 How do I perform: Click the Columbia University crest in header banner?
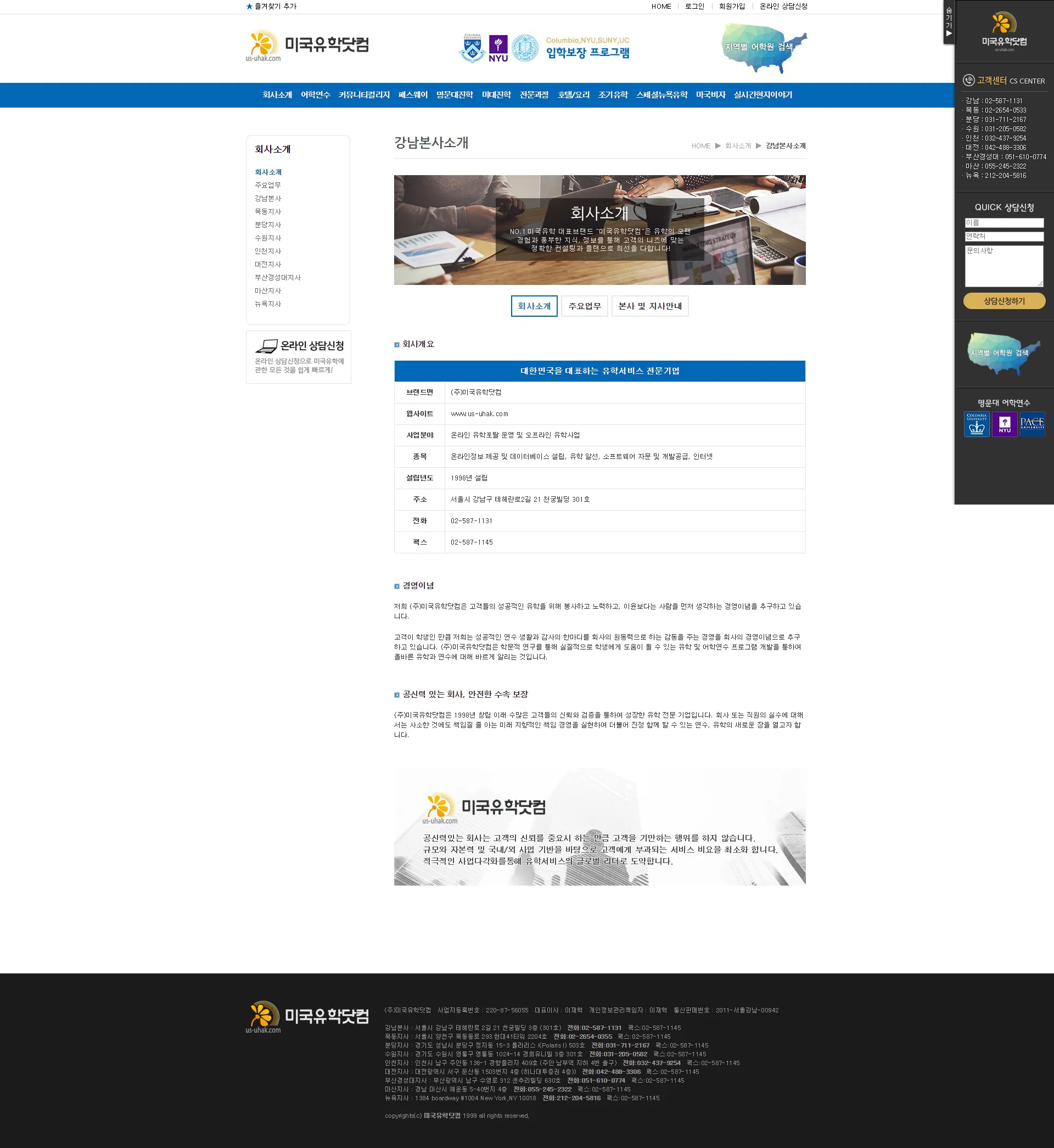[x=472, y=48]
